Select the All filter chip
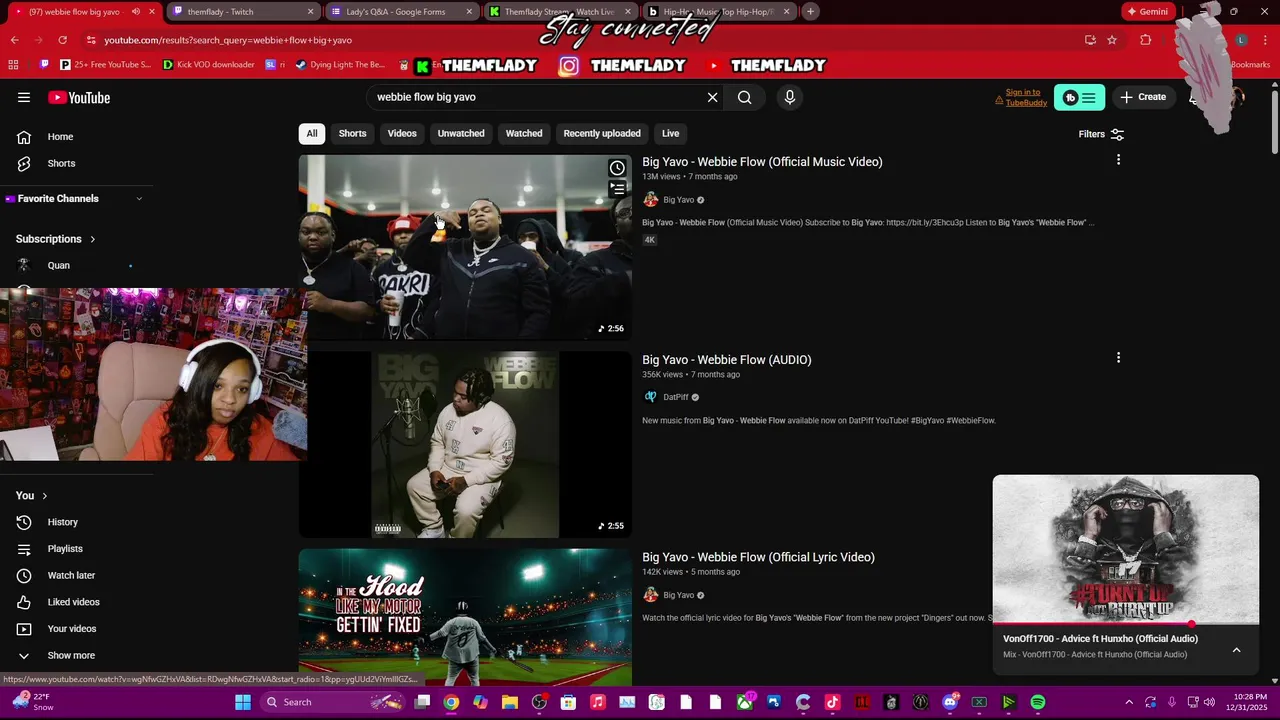 point(312,133)
